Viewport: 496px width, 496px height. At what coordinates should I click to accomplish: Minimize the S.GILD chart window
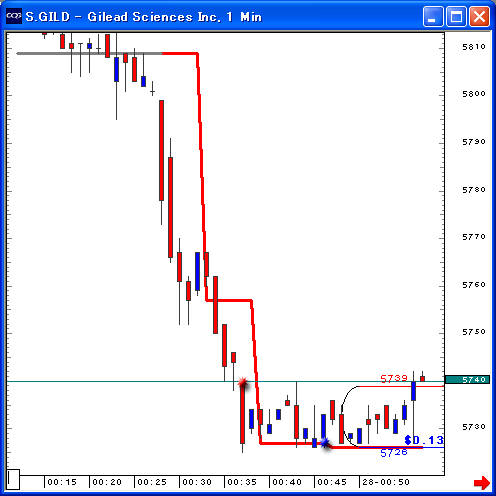tap(433, 16)
